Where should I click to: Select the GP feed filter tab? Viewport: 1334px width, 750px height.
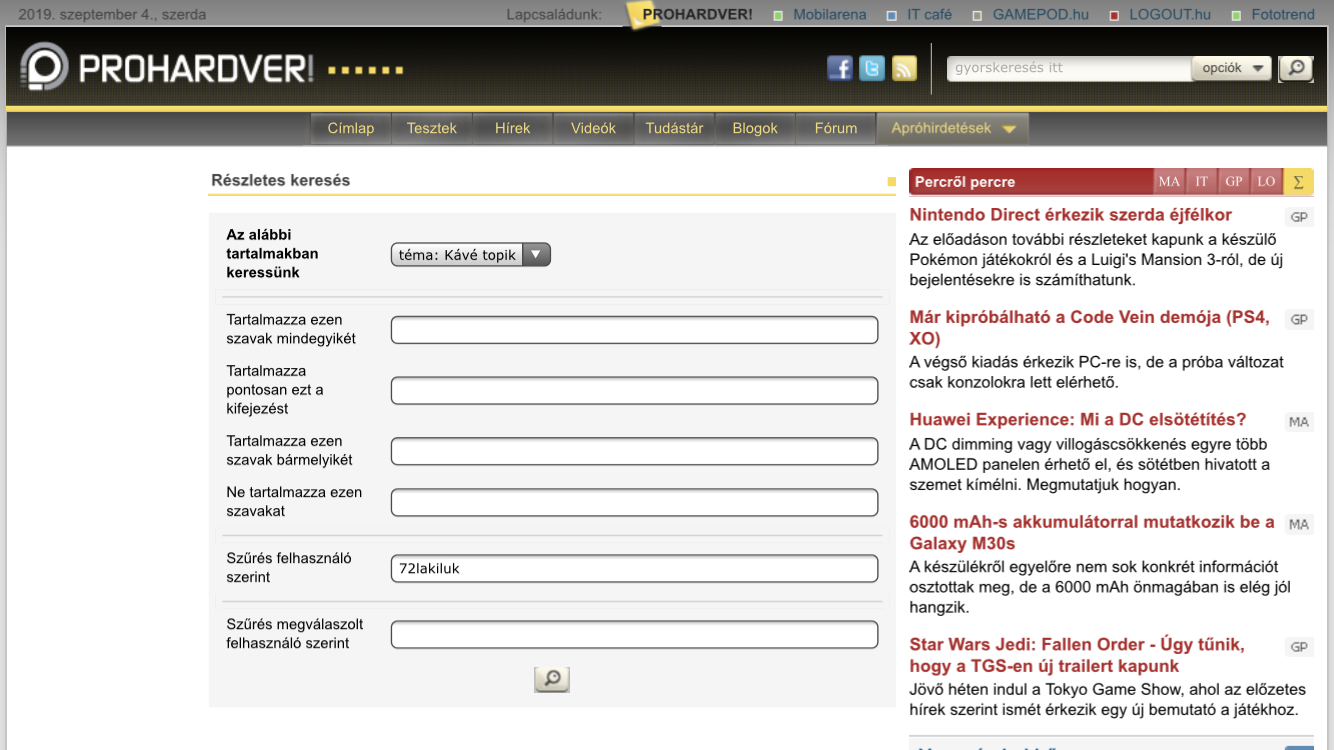click(x=1234, y=181)
